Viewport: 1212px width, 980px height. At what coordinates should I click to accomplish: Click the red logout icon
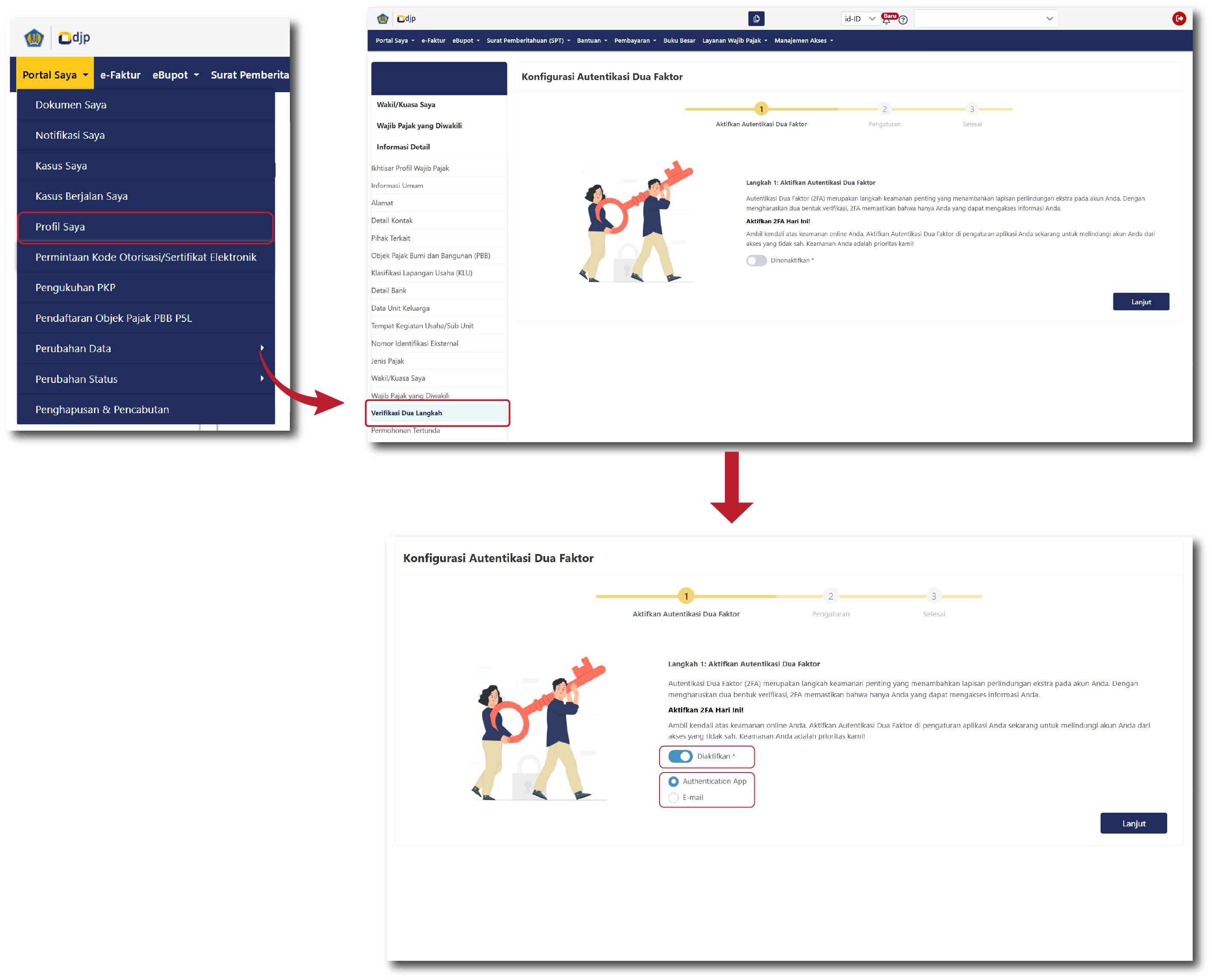click(x=1179, y=19)
